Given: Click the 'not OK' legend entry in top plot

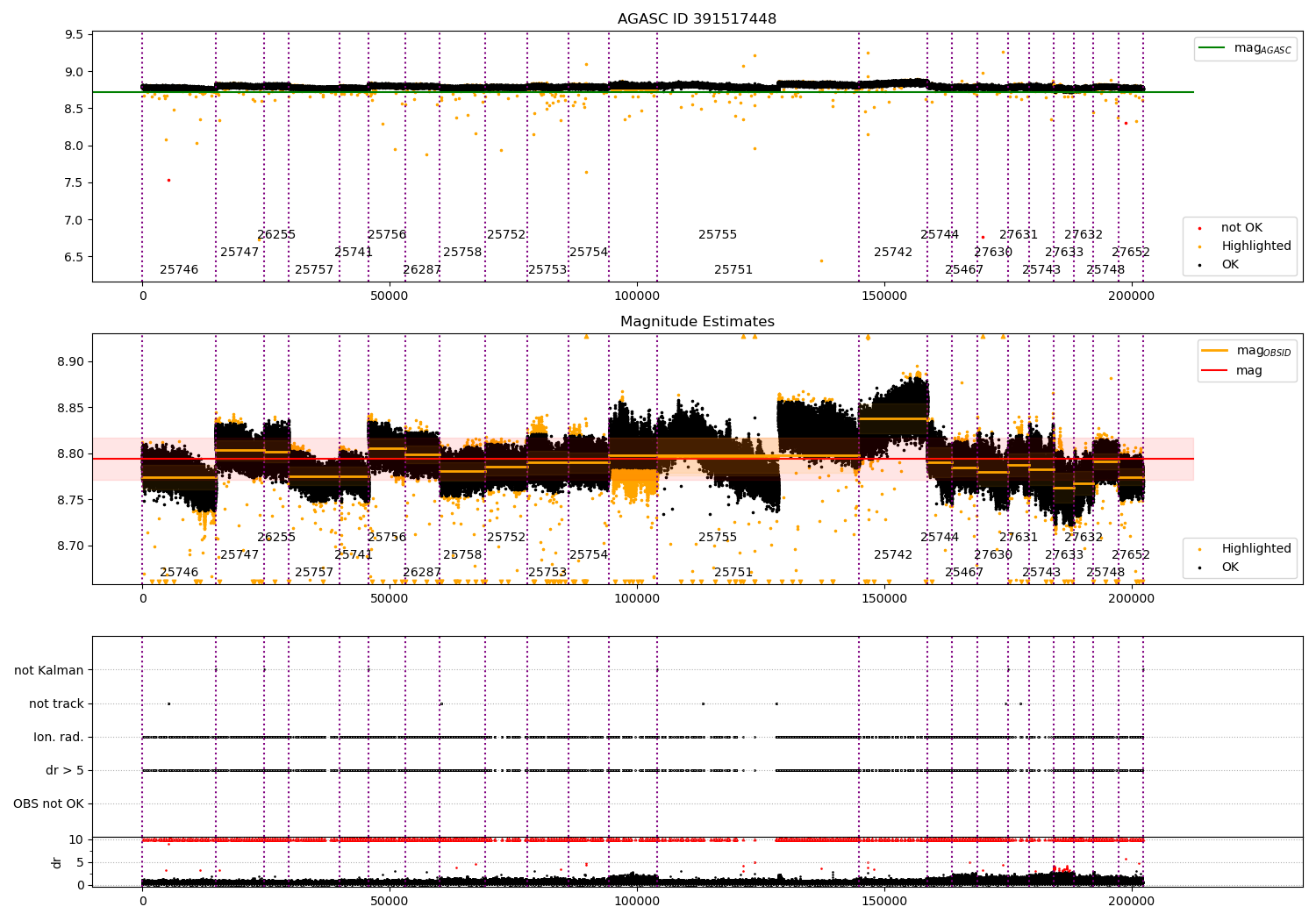Looking at the screenshot, I should [1241, 228].
